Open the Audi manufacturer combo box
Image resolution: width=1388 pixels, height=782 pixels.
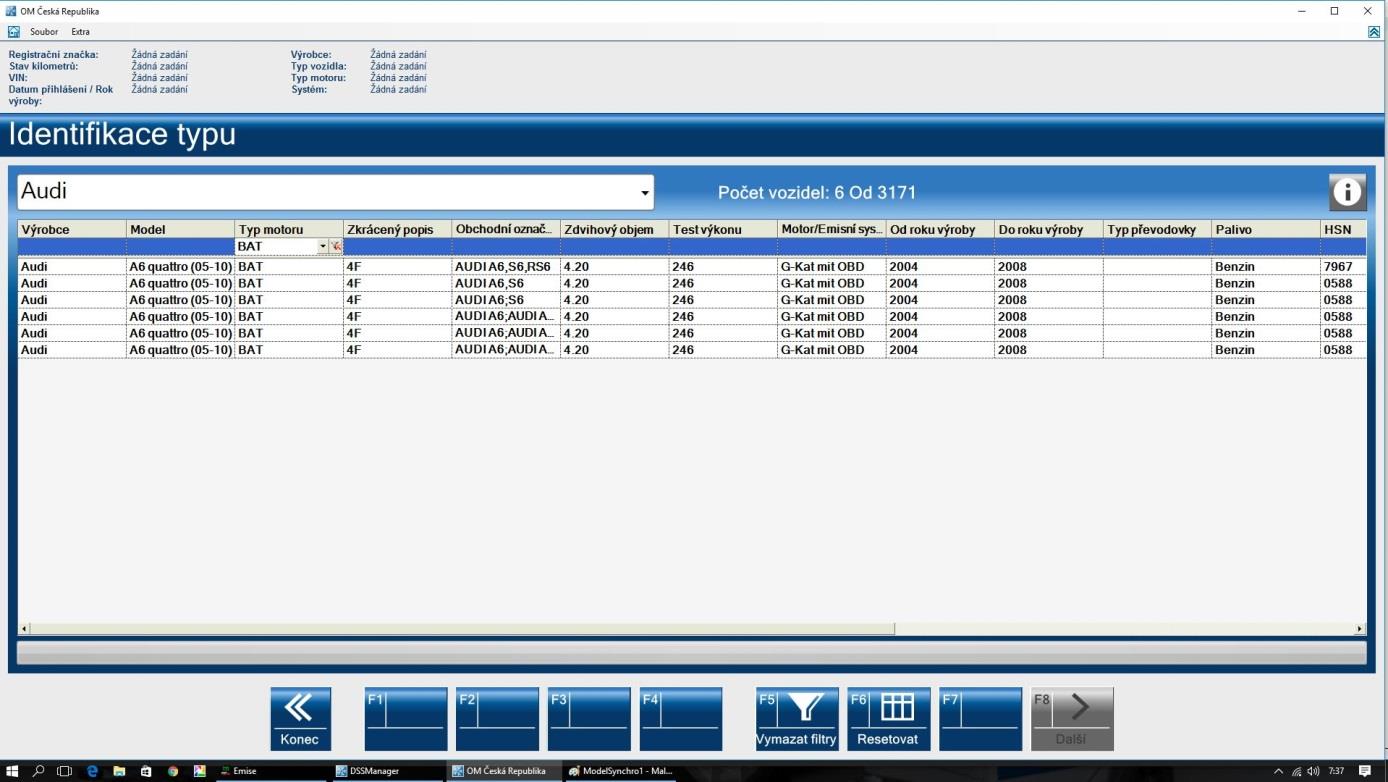336,192
